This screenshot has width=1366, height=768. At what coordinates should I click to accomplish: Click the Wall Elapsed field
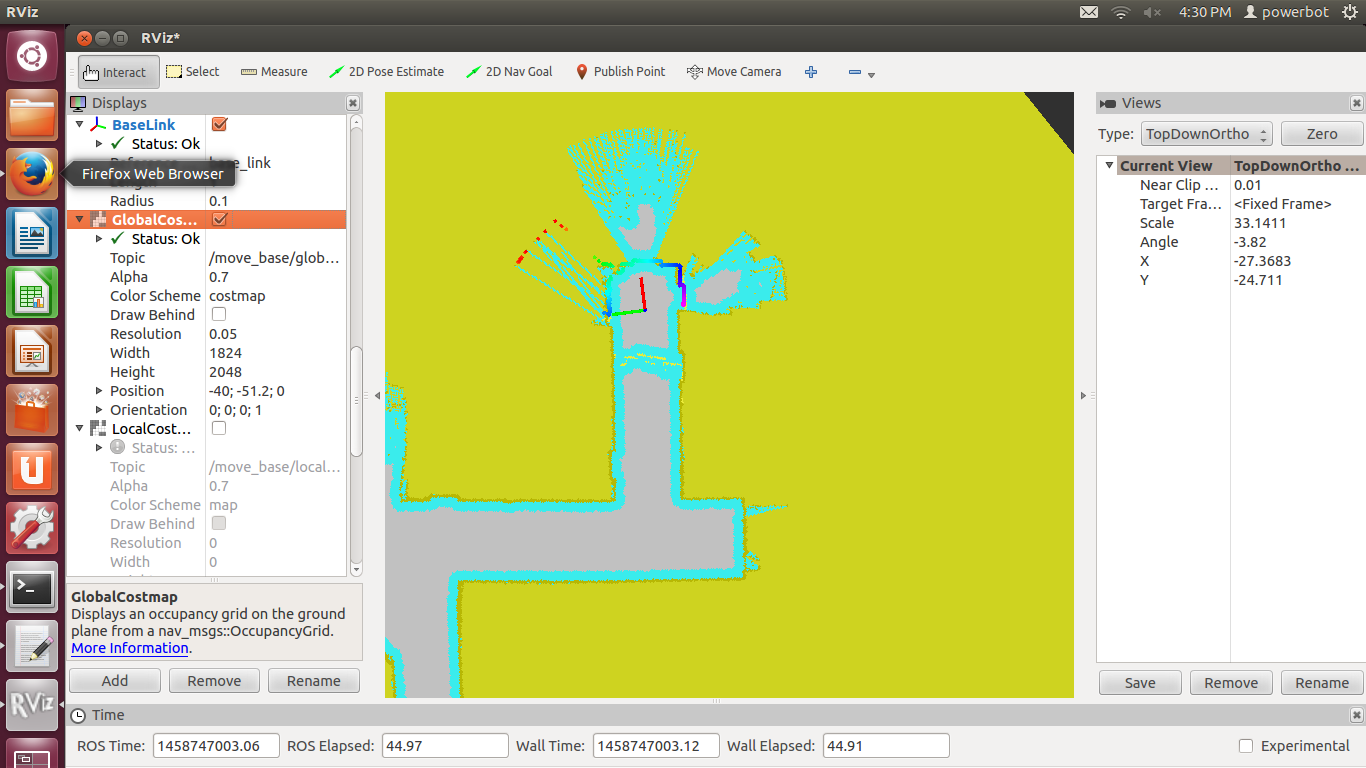click(885, 746)
